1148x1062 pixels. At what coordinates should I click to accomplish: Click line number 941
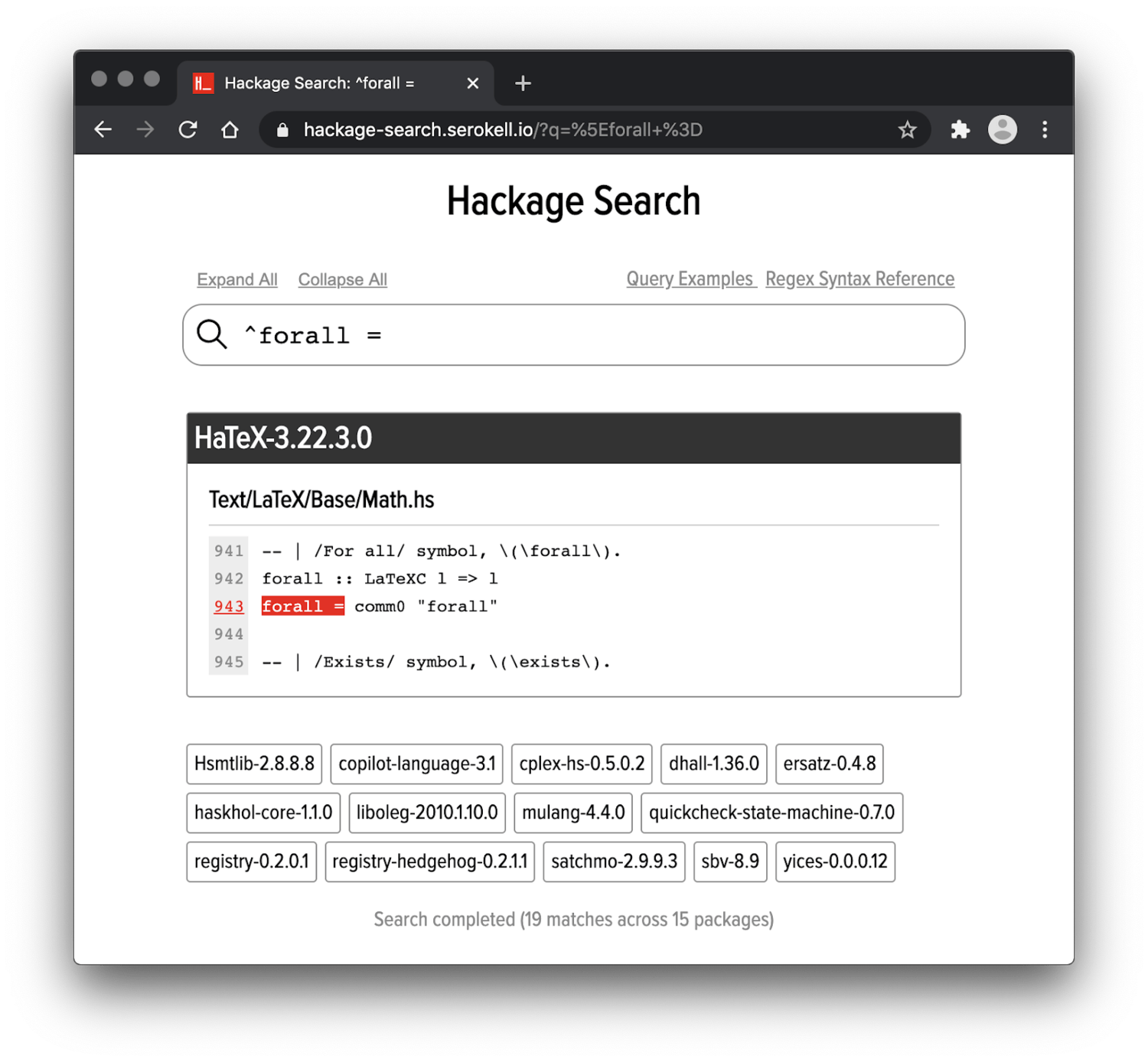point(229,552)
